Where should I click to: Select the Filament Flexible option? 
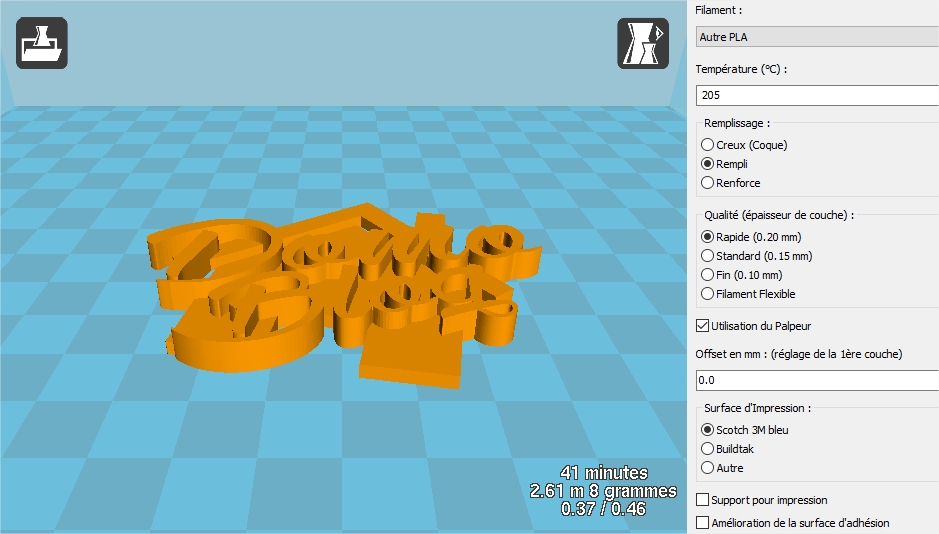tap(708, 294)
